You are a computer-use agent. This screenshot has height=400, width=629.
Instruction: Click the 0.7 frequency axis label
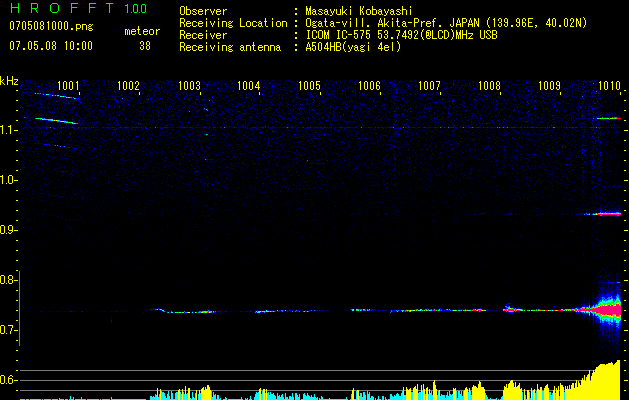point(8,330)
